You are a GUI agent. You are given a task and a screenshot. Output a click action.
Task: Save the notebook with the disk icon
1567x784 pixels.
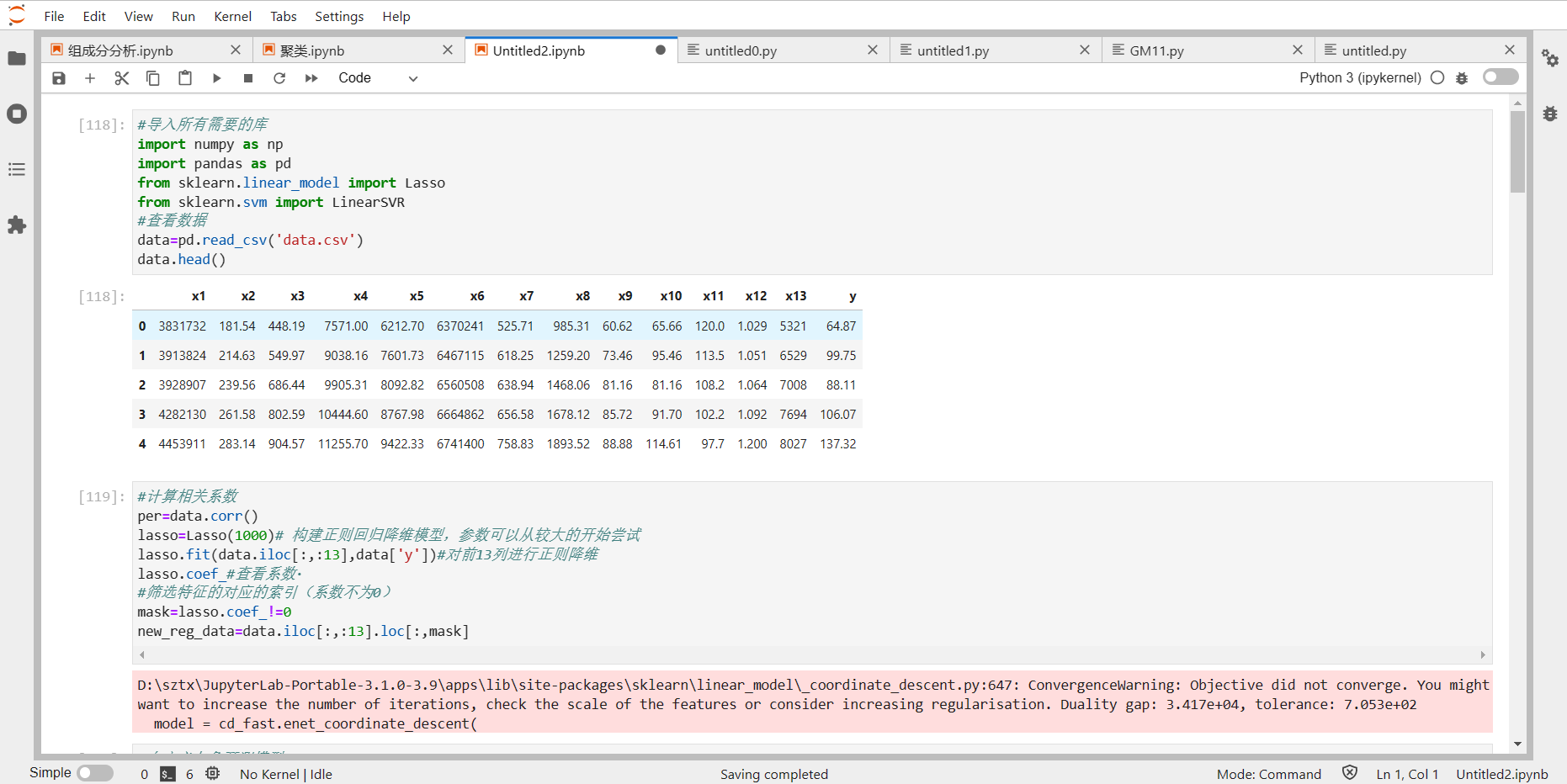[59, 78]
